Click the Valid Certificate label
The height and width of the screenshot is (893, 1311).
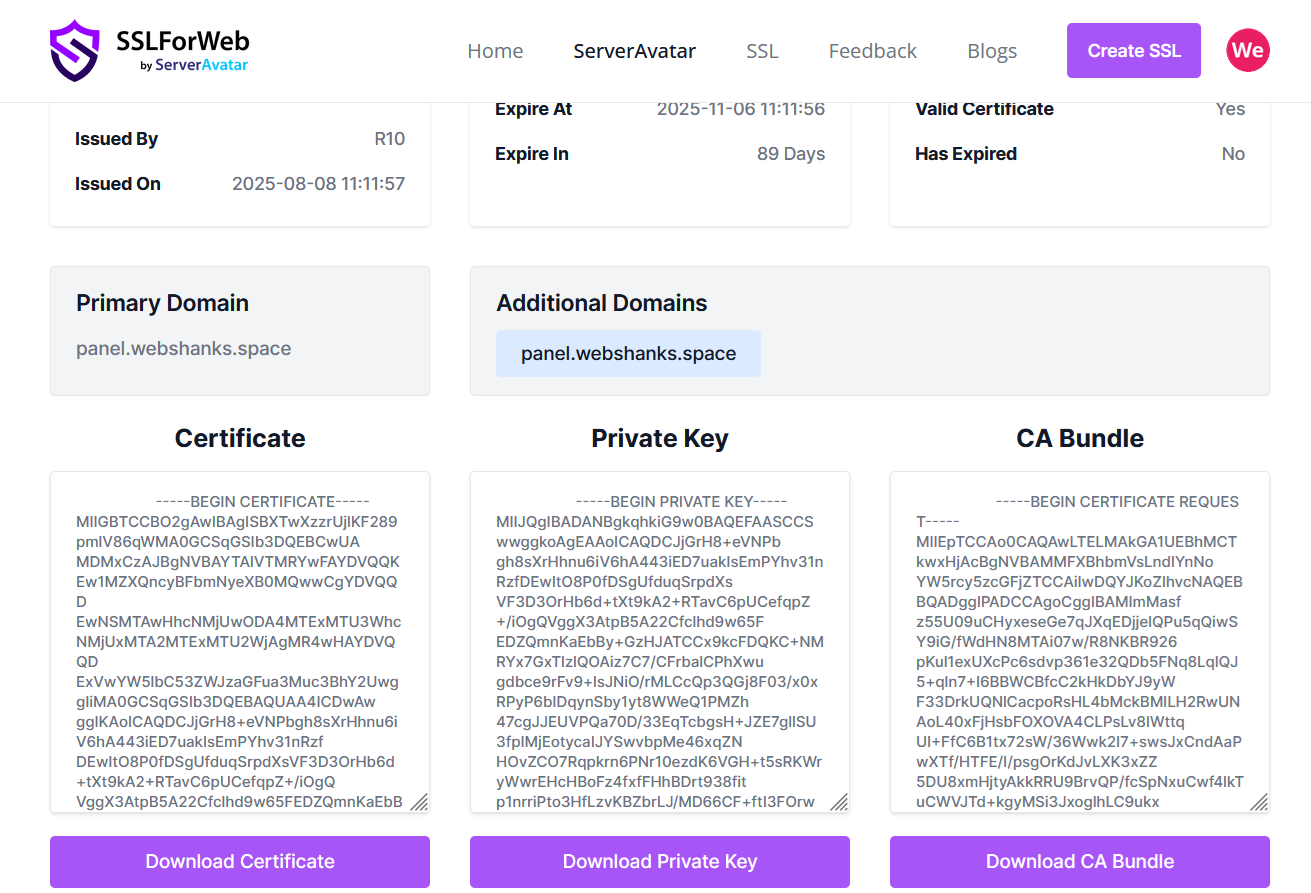(984, 109)
